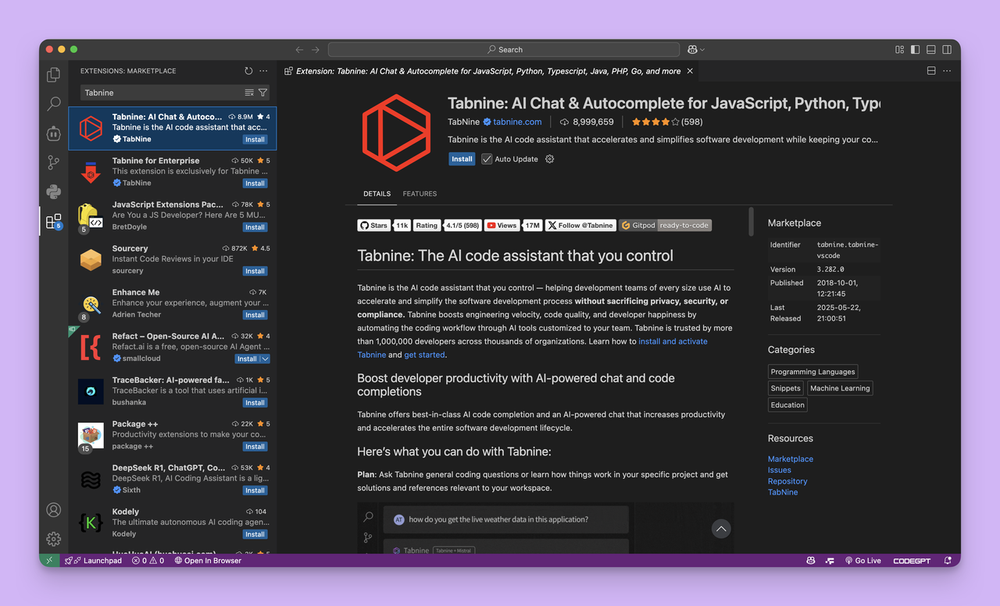Expand the Accounts icon menu
The image size is (1000, 606).
click(54, 510)
